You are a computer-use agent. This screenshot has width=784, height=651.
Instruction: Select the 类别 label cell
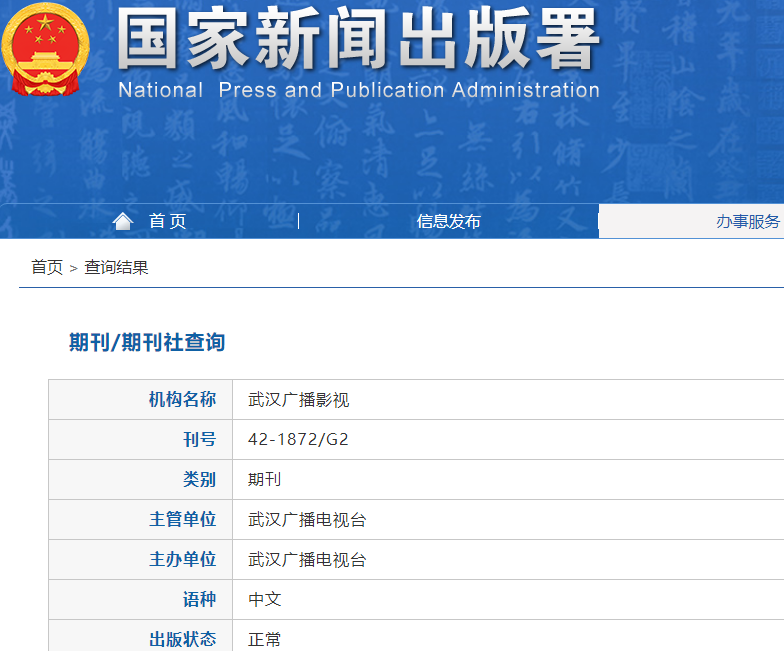click(x=199, y=479)
